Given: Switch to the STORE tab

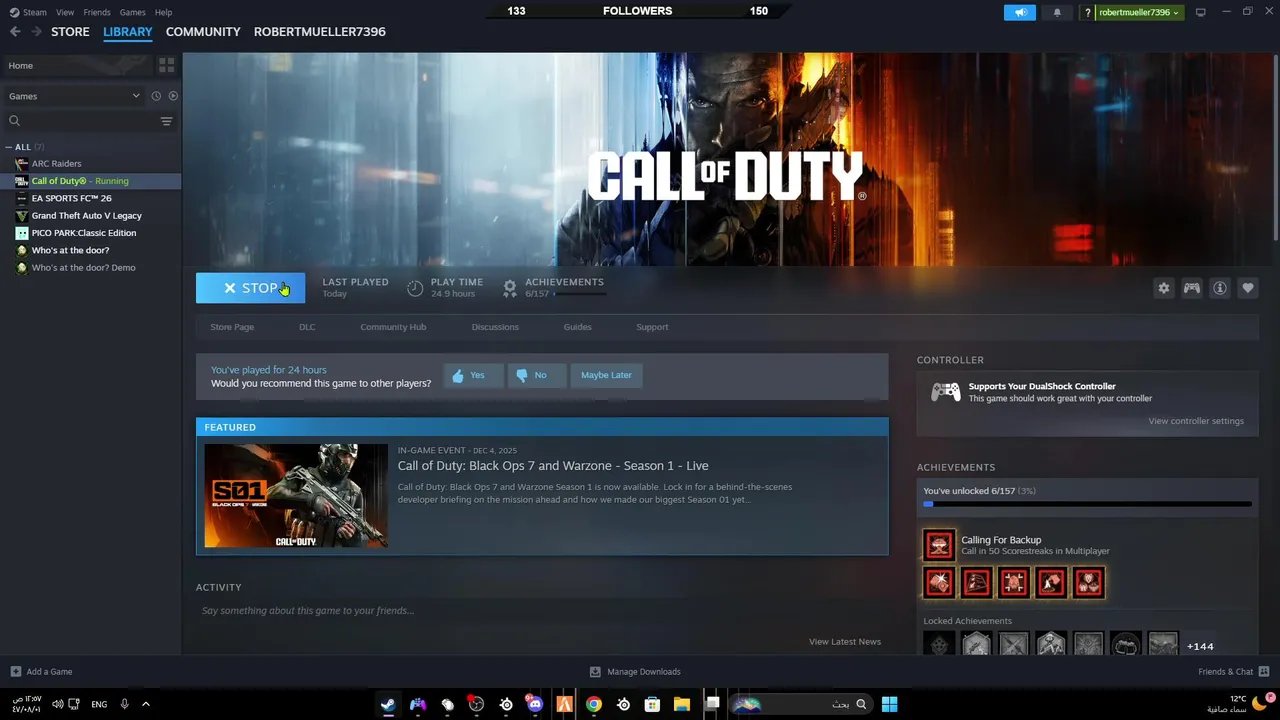Looking at the screenshot, I should click(70, 32).
